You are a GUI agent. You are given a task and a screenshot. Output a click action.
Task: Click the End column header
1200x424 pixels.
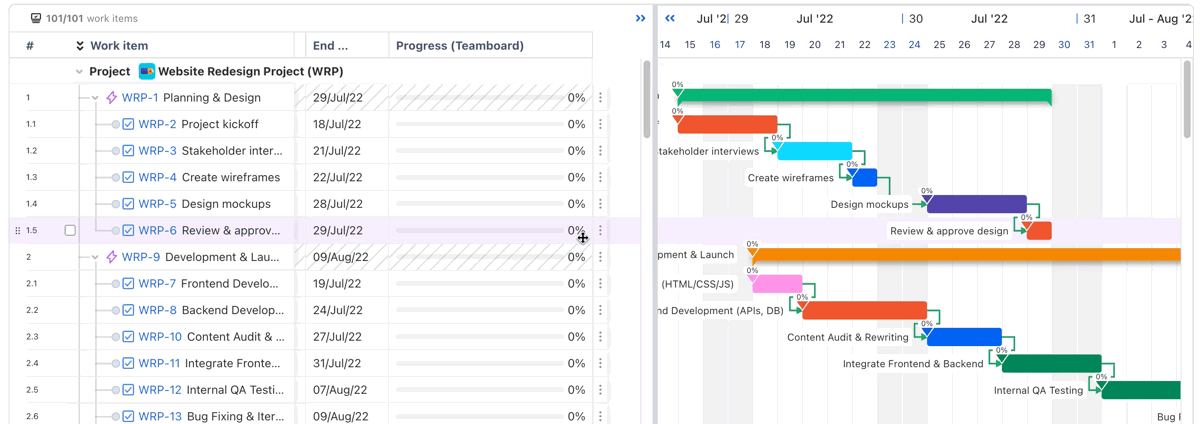tap(330, 46)
